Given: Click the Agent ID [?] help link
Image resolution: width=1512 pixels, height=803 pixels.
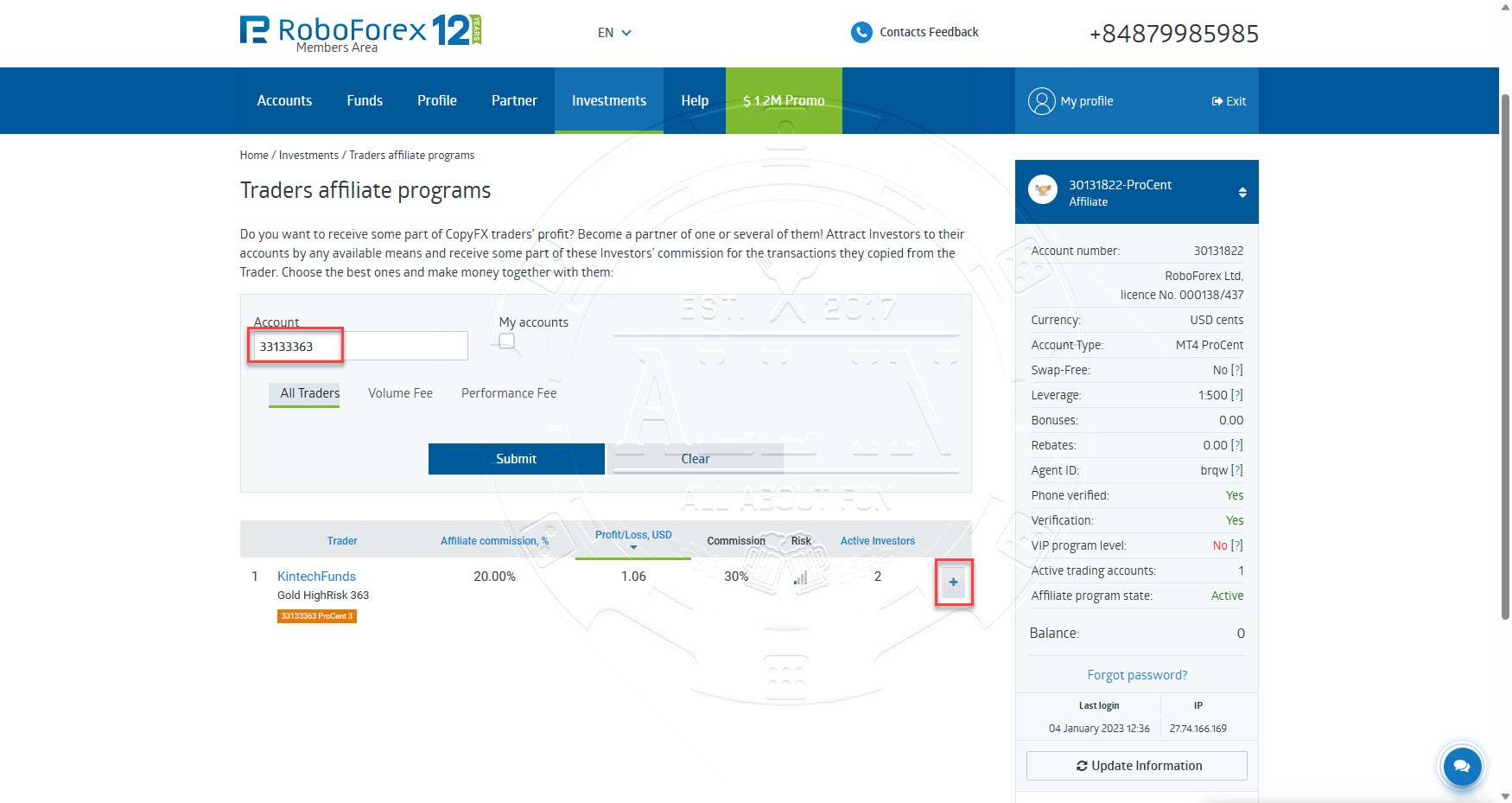Looking at the screenshot, I should [1237, 470].
